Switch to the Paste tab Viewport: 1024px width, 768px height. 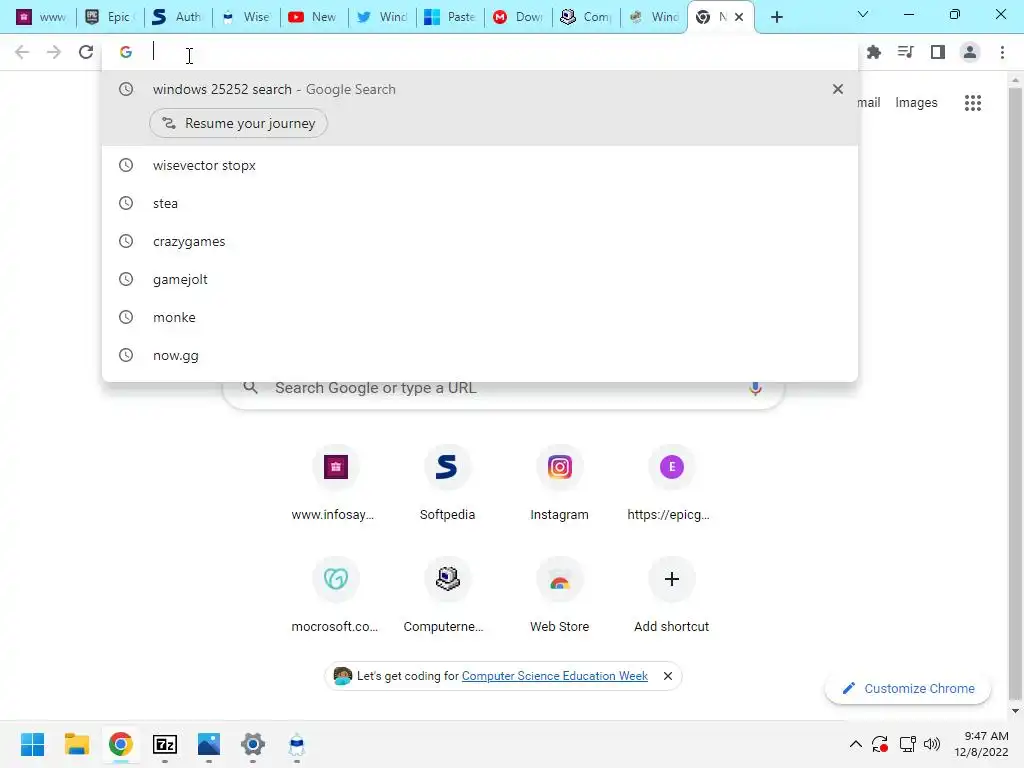click(x=450, y=17)
